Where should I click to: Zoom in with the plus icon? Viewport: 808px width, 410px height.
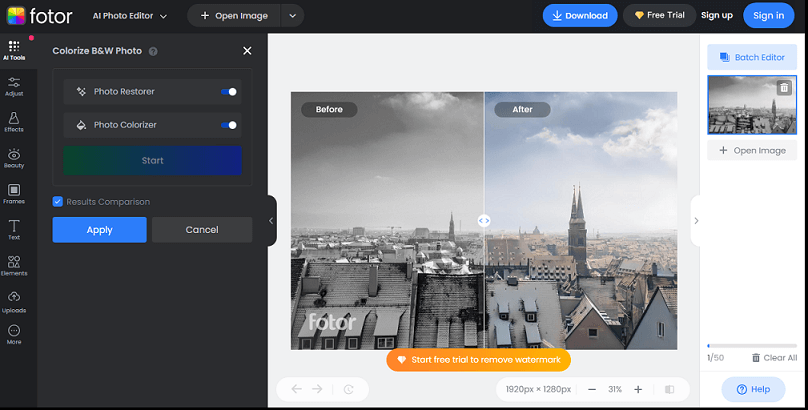[638, 389]
